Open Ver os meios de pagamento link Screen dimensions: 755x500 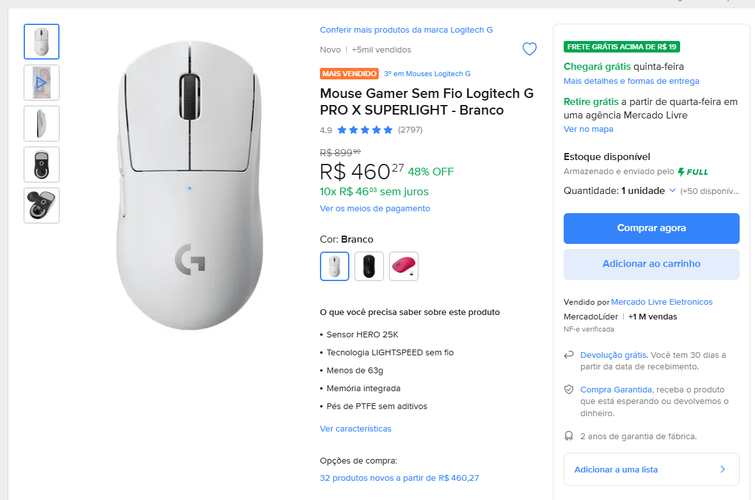pos(375,208)
